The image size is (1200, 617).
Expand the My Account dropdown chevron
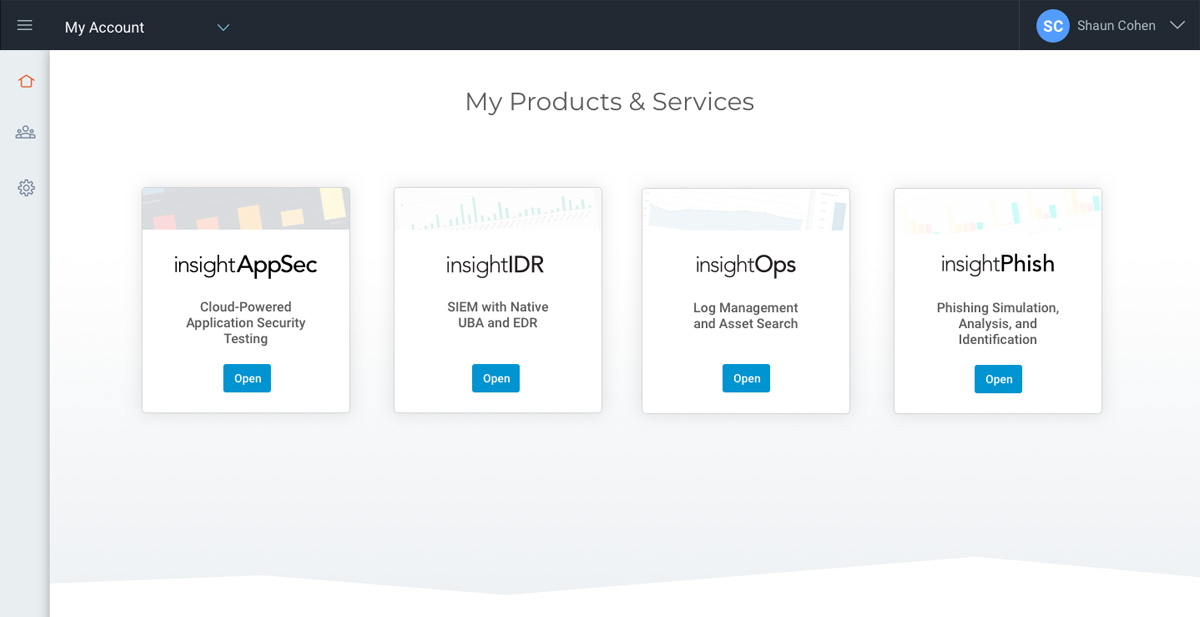point(223,27)
